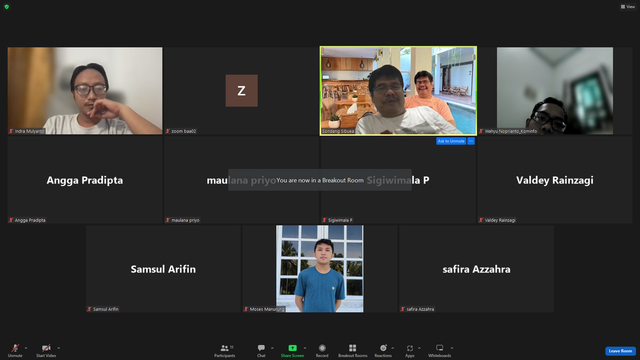Click muted mic icon beside Valdey Rainzagi label
This screenshot has height=360, width=640.
click(481, 220)
